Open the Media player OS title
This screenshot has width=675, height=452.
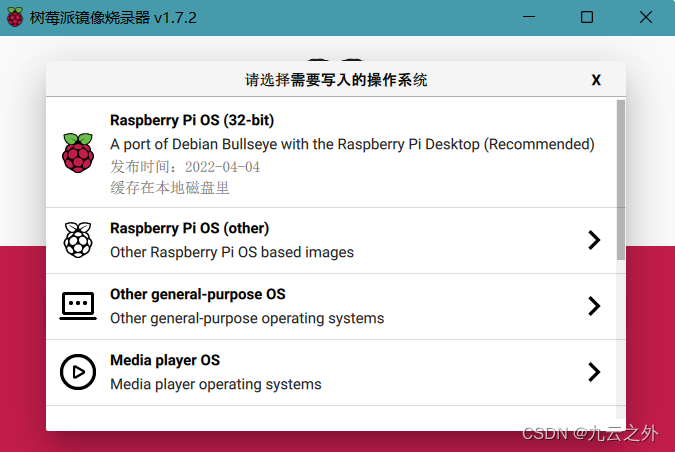[x=165, y=360]
